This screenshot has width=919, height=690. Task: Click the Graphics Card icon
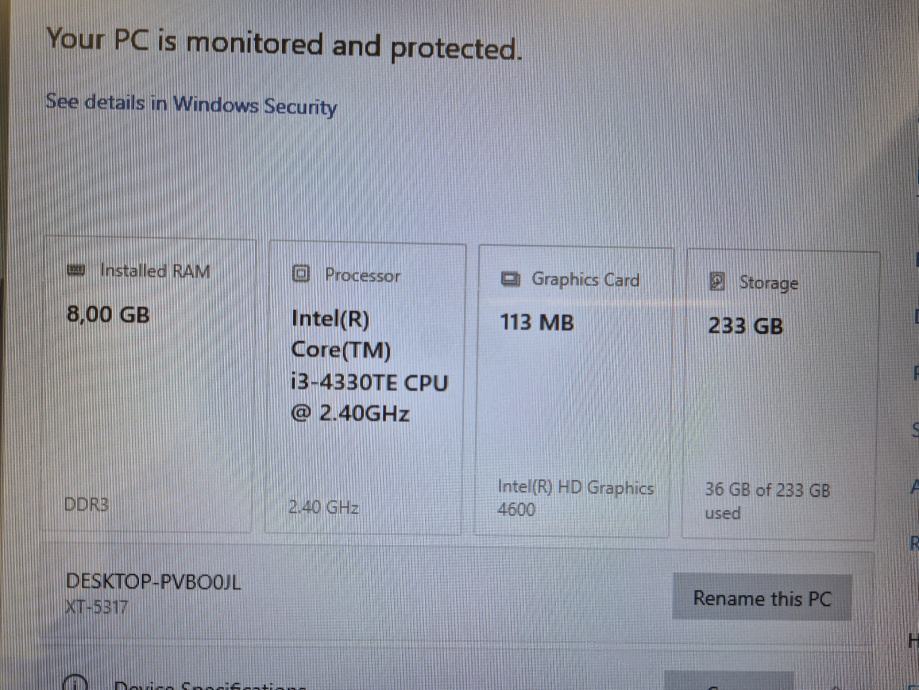pos(510,280)
